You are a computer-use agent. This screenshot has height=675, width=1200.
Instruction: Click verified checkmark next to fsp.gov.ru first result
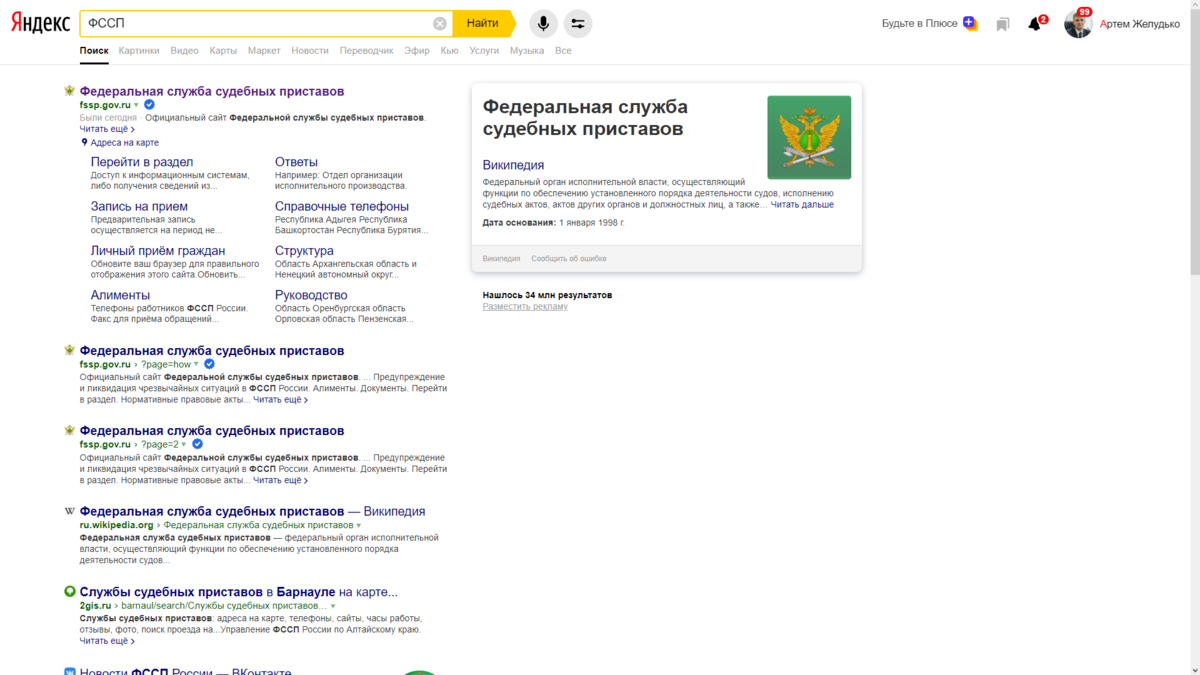pyautogui.click(x=149, y=105)
